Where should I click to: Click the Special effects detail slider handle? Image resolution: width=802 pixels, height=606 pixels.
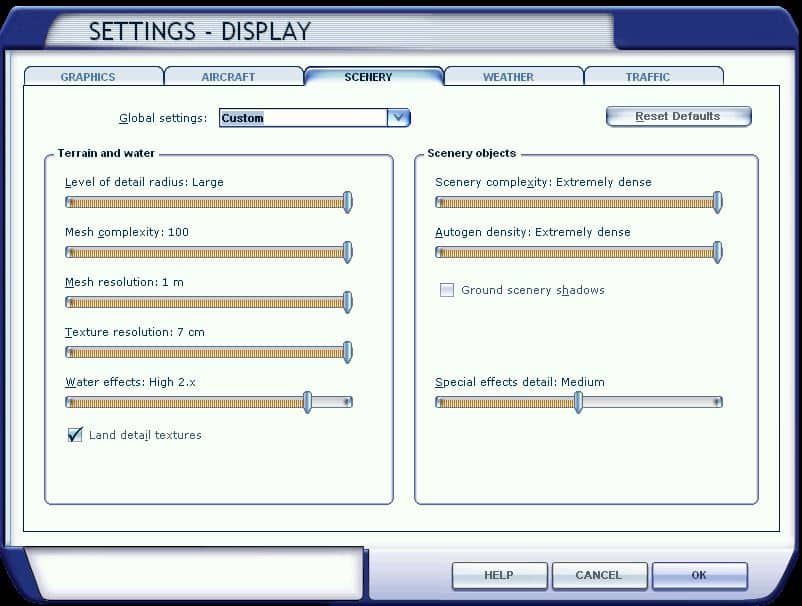(x=578, y=402)
